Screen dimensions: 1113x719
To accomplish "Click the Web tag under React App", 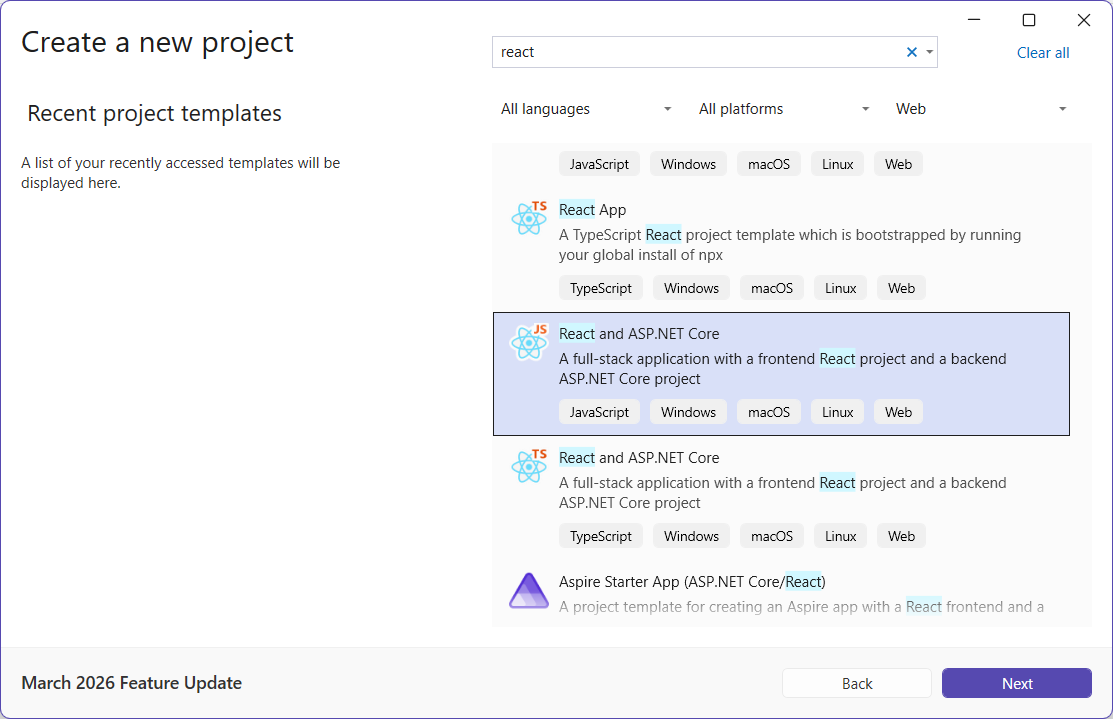I will click(901, 288).
